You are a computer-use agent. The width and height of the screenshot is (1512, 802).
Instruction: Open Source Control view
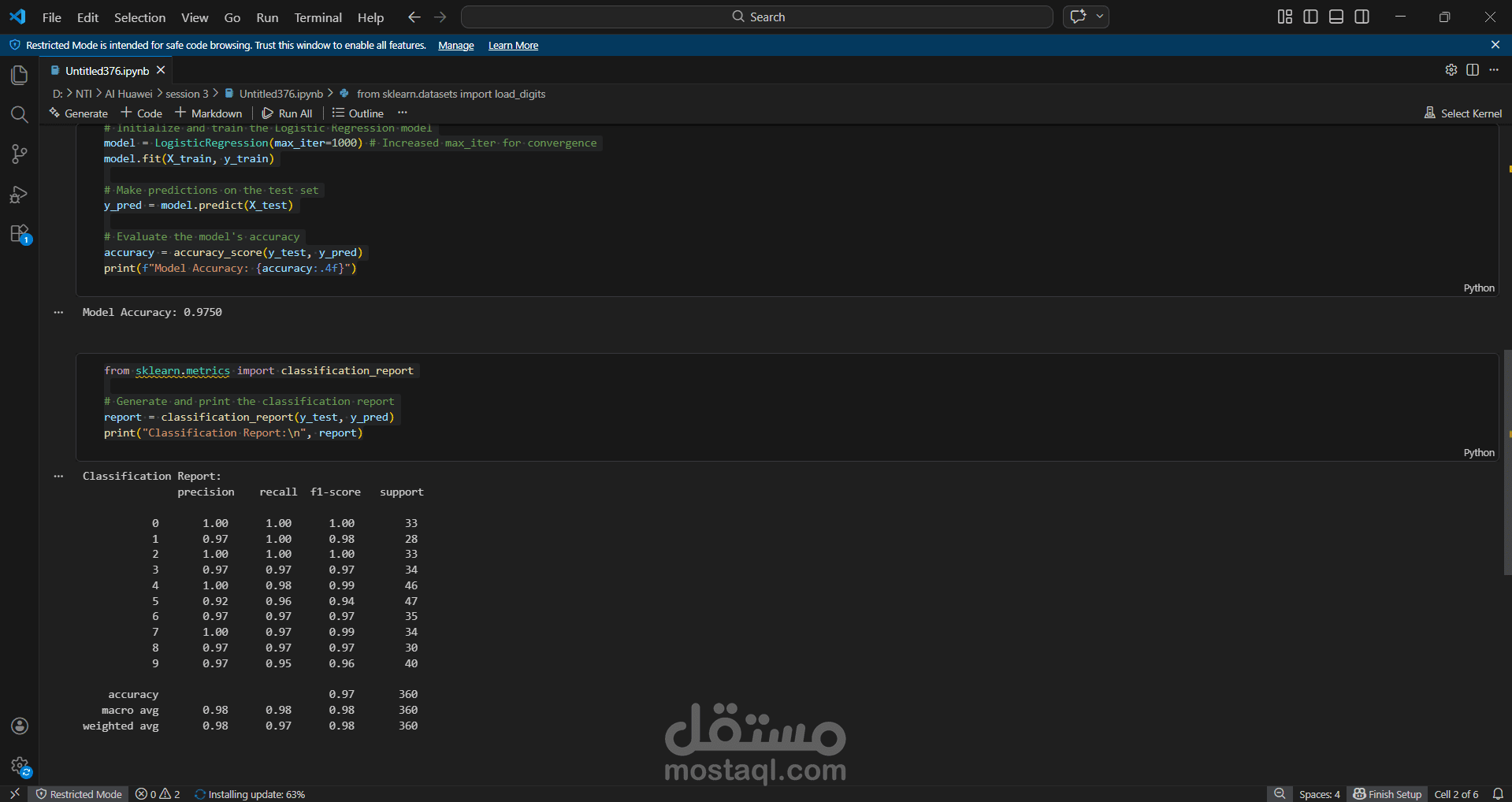click(x=19, y=154)
